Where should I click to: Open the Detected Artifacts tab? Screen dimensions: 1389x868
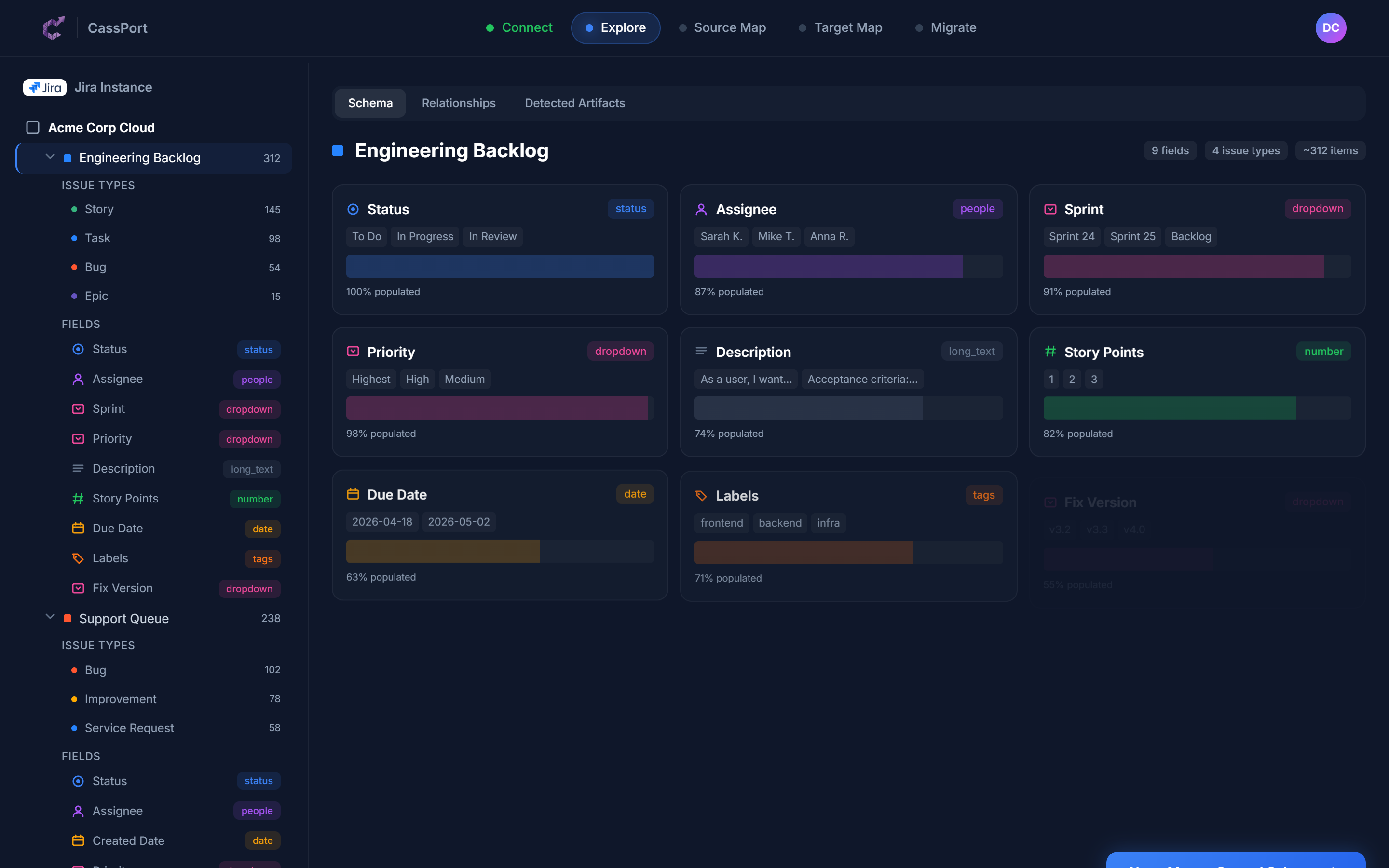pyautogui.click(x=574, y=103)
